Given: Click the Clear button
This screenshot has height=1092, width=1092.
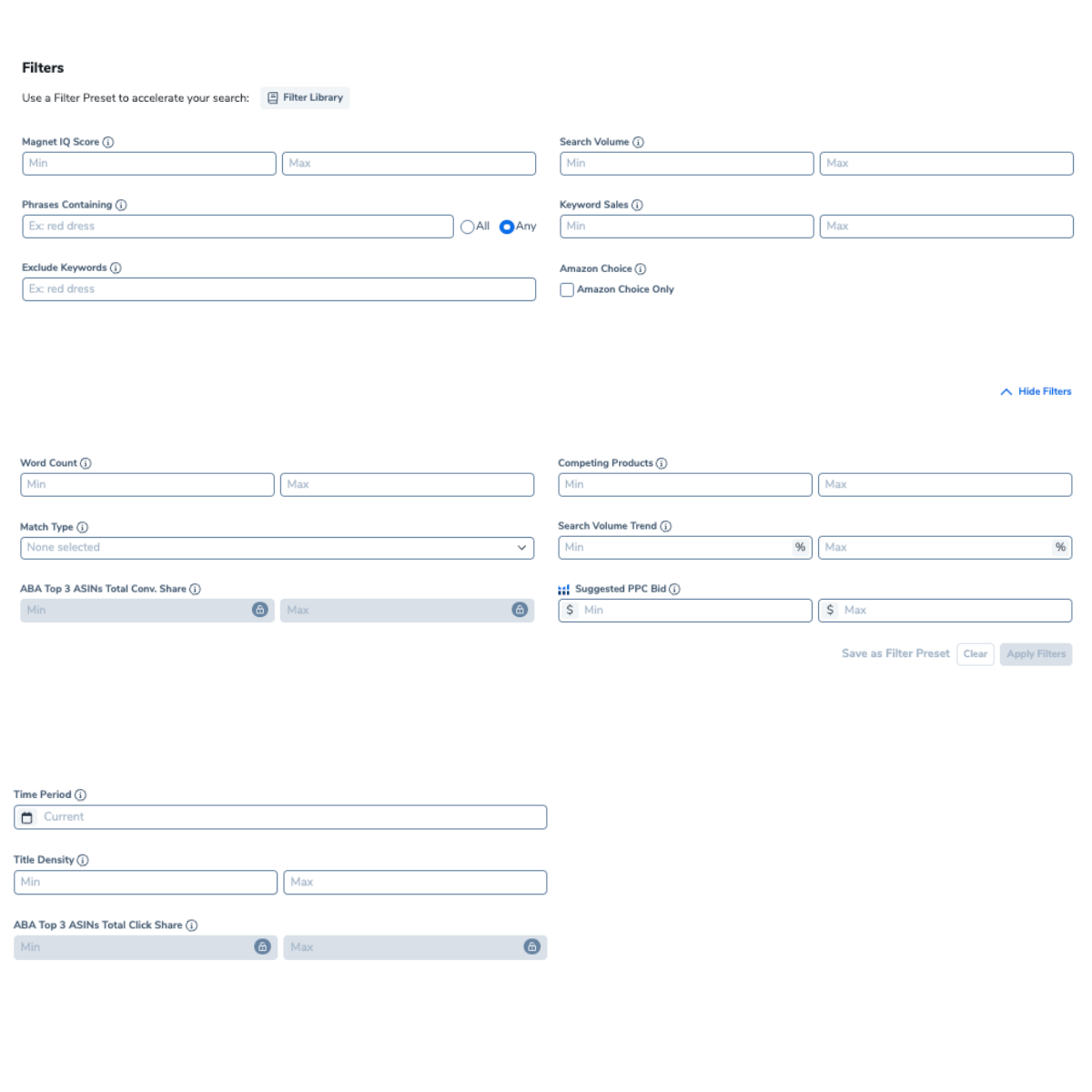Looking at the screenshot, I should (975, 654).
